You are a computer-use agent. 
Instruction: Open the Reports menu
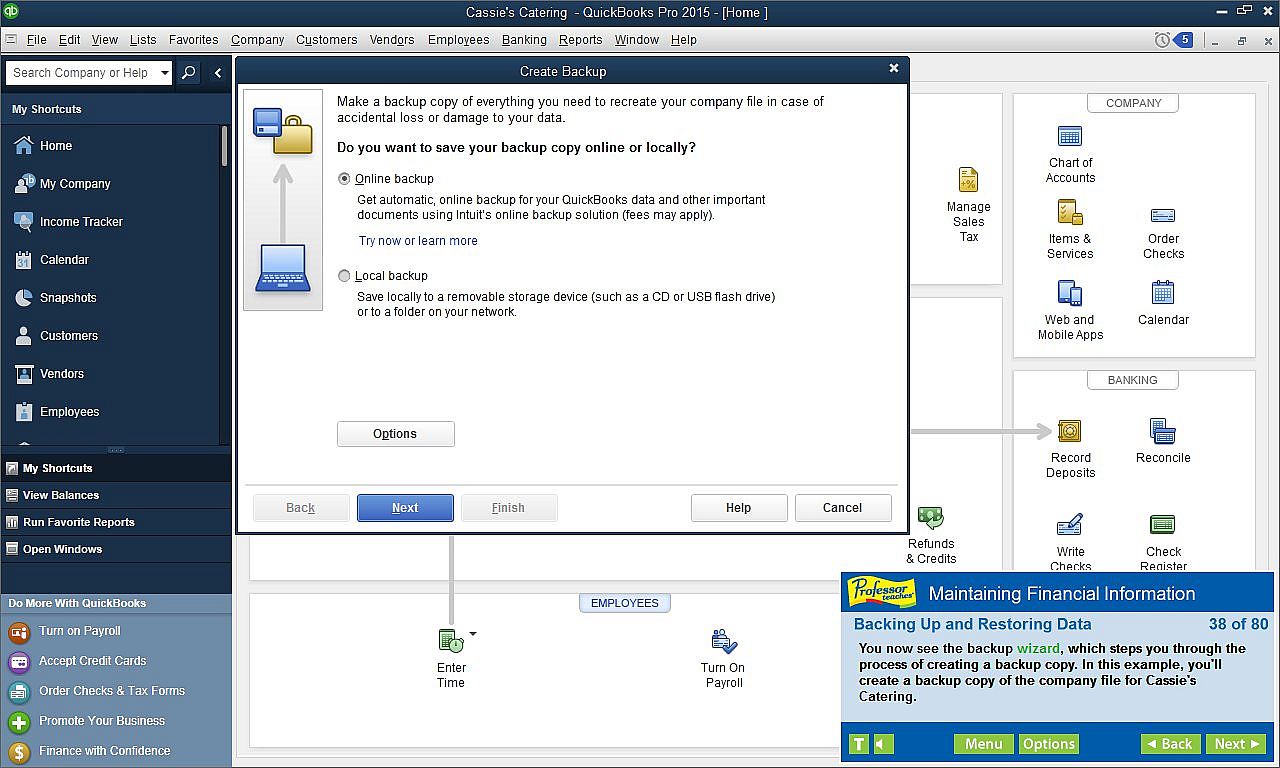click(580, 40)
